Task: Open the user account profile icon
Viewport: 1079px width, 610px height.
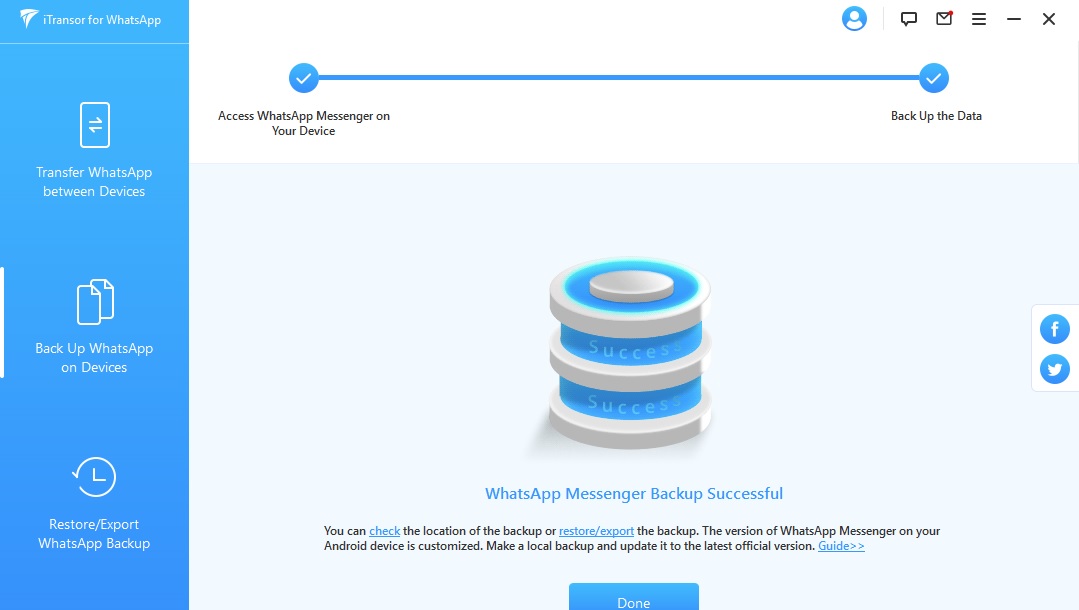Action: coord(854,19)
